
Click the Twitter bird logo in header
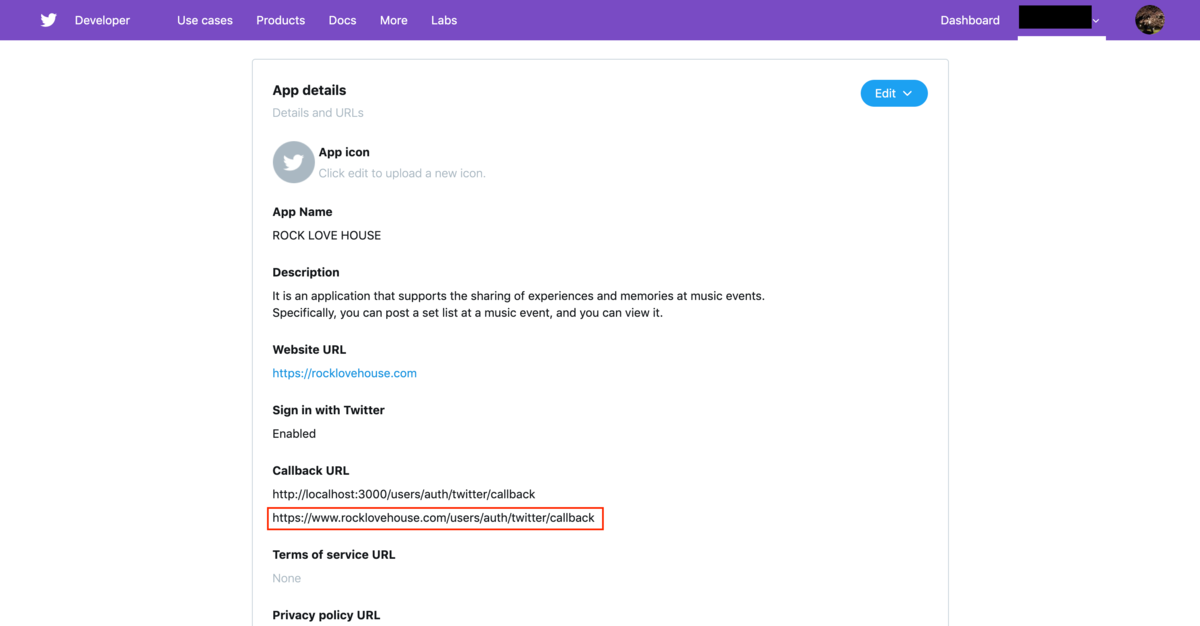(48, 20)
